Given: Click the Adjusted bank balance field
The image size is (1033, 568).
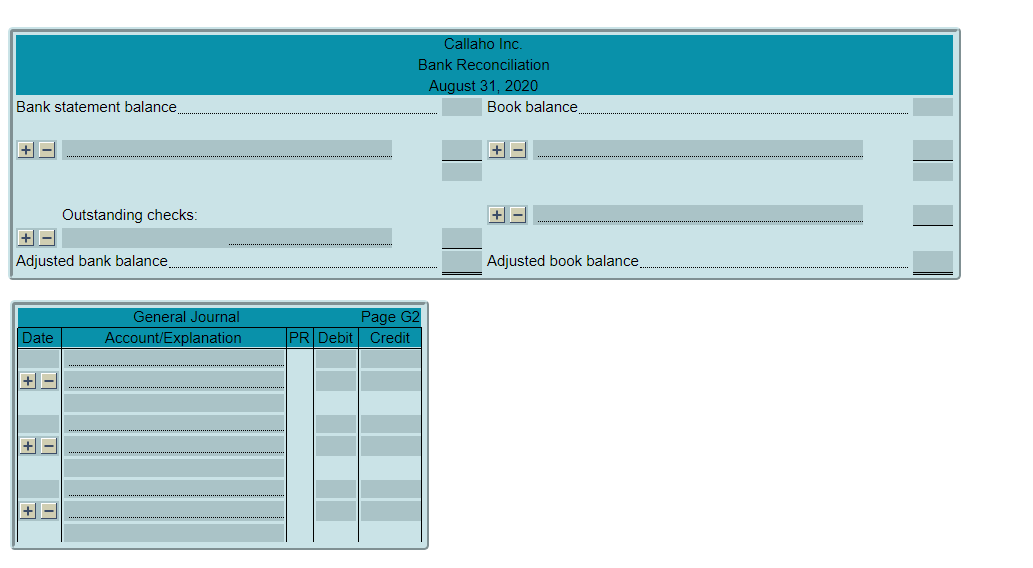Looking at the screenshot, I should (x=462, y=262).
